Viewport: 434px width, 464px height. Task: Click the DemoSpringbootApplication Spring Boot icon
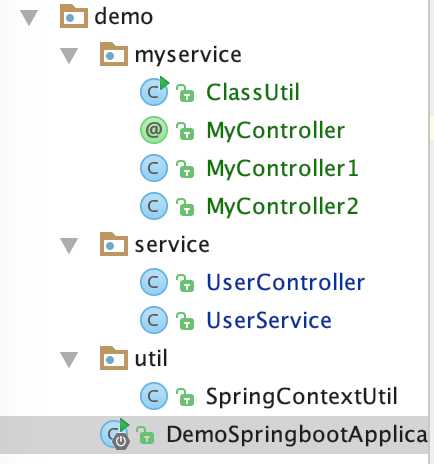point(115,434)
